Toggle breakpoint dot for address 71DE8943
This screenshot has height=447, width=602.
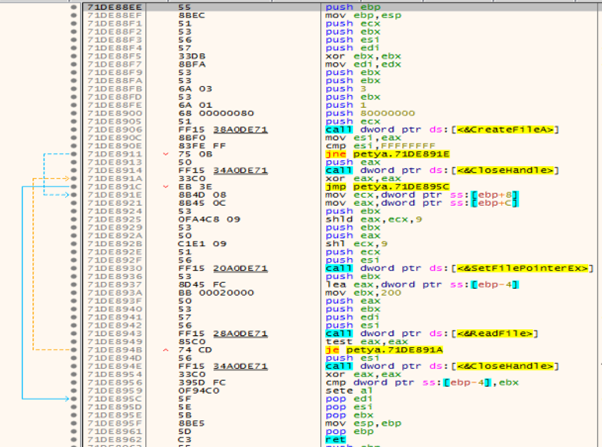74,333
